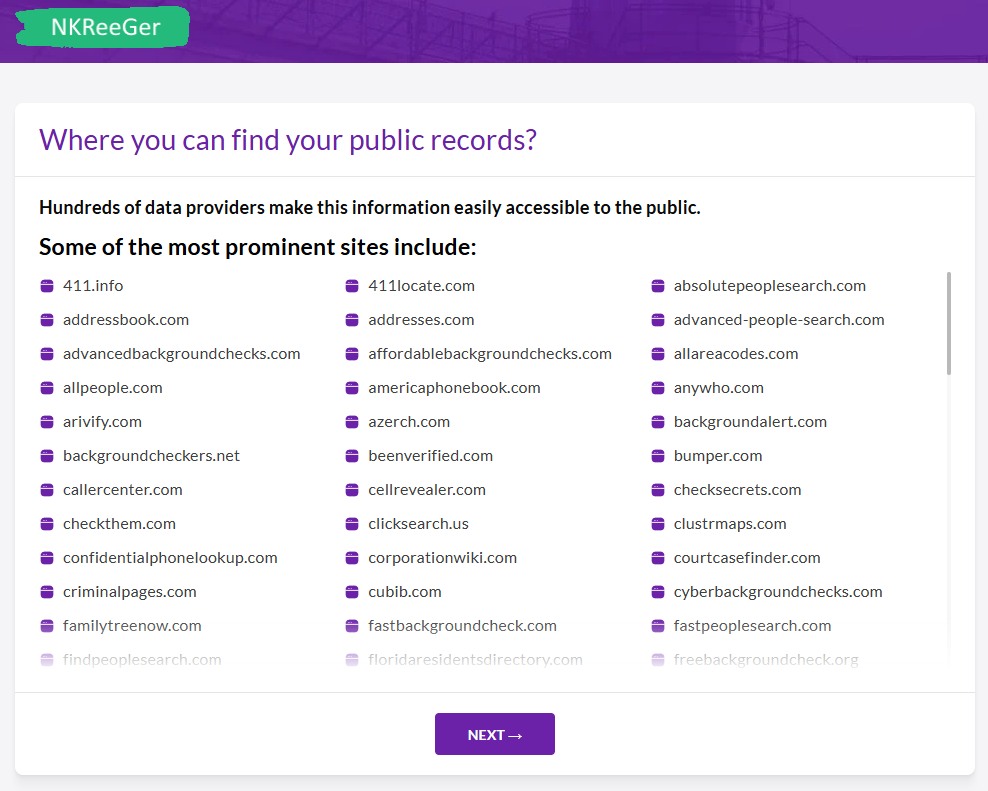Click the icon next to addressbook.com
This screenshot has height=791, width=988.
[47, 320]
